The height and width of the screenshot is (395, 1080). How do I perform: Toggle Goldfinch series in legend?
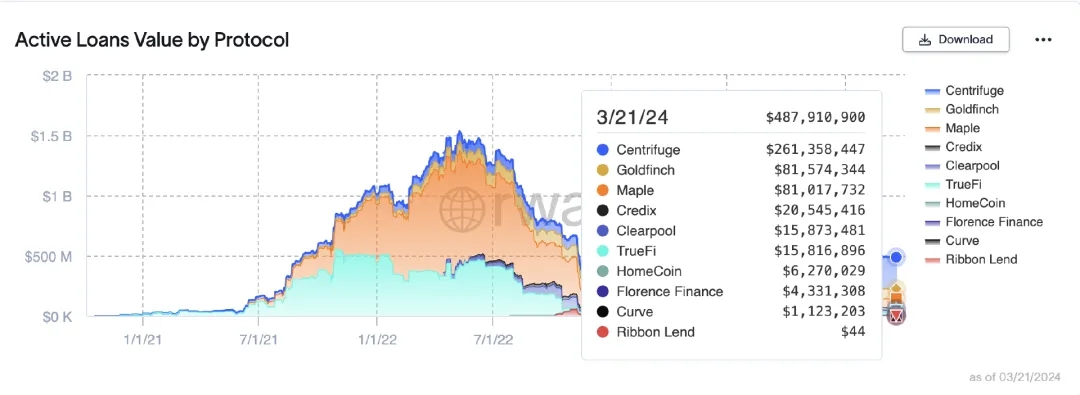[x=962, y=109]
